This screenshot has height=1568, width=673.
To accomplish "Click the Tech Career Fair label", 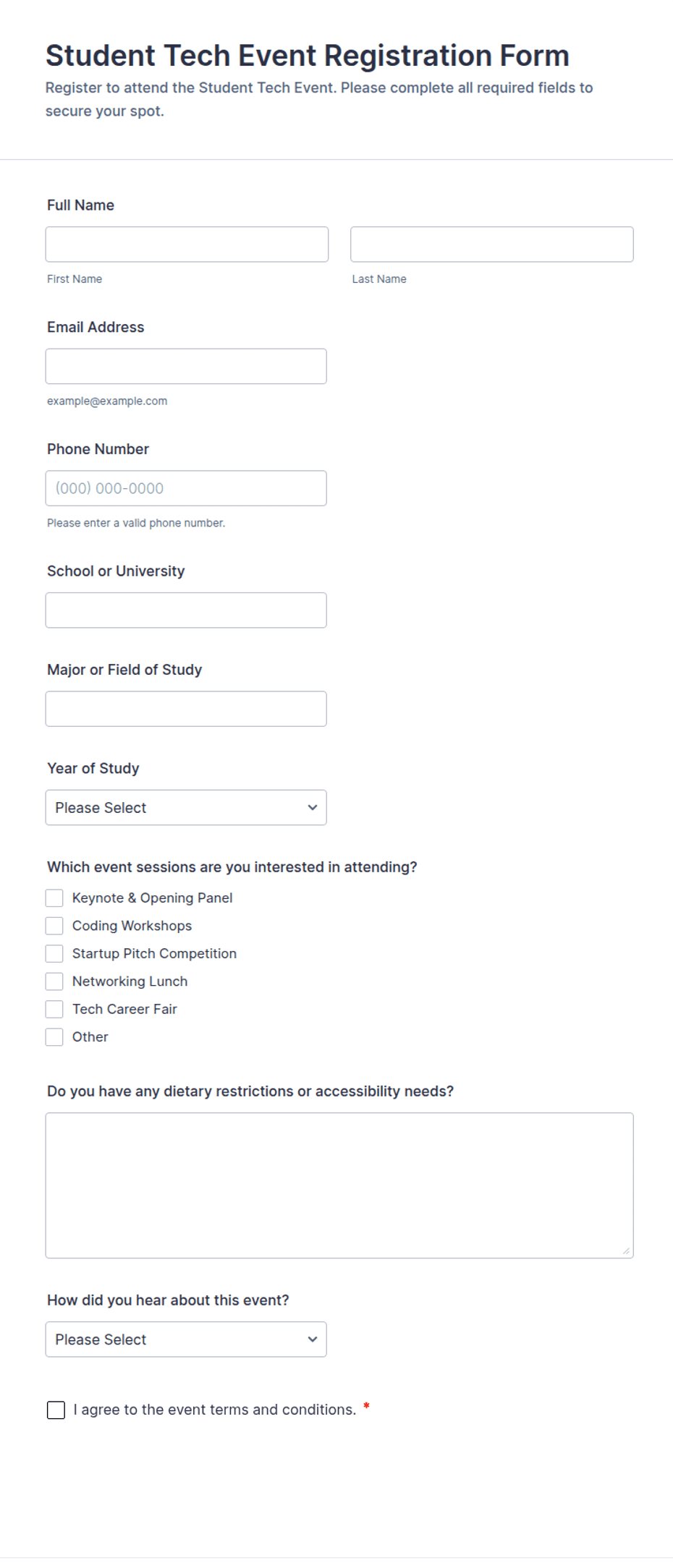I will [124, 1009].
